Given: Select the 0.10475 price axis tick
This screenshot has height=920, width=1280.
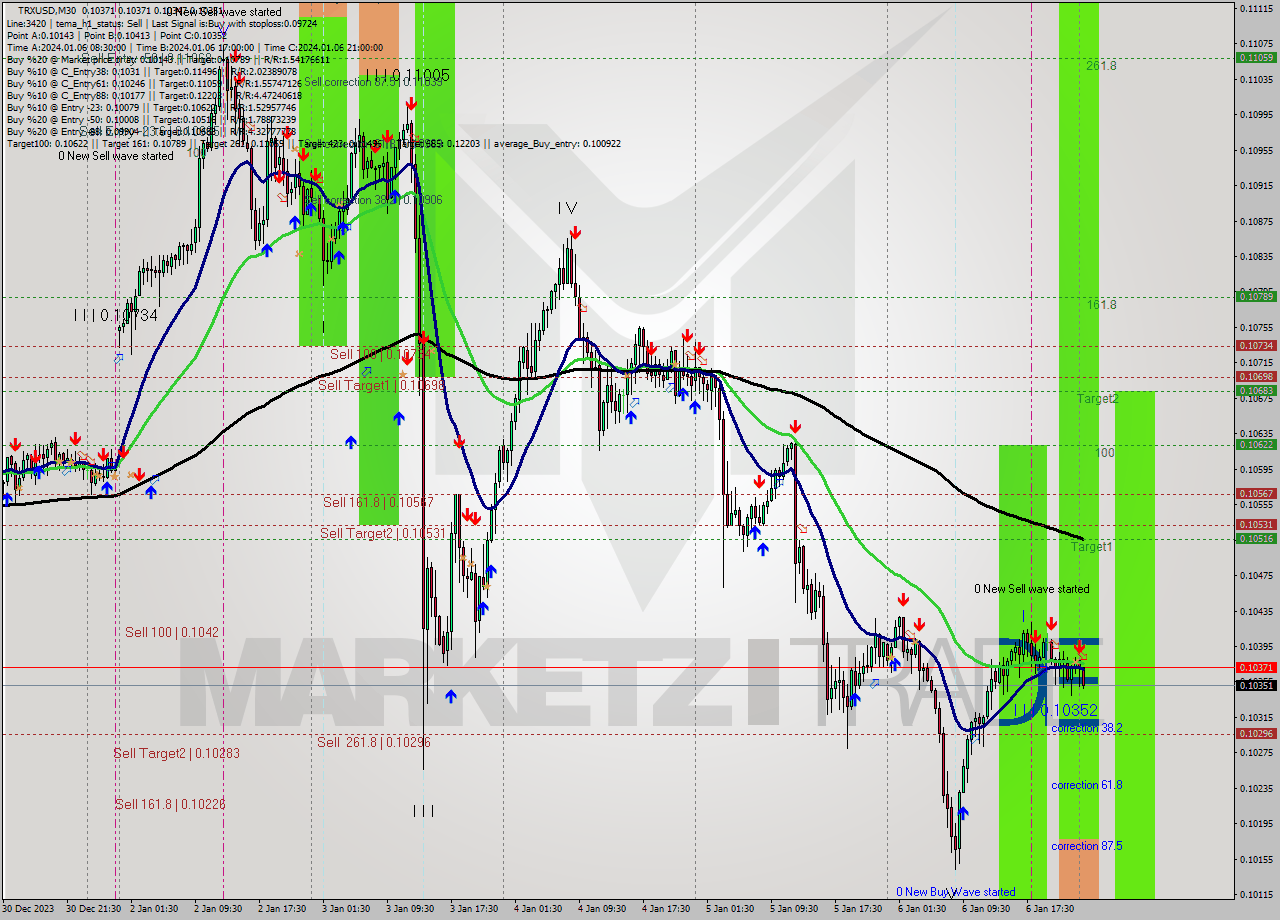Looking at the screenshot, I should [x=1255, y=575].
